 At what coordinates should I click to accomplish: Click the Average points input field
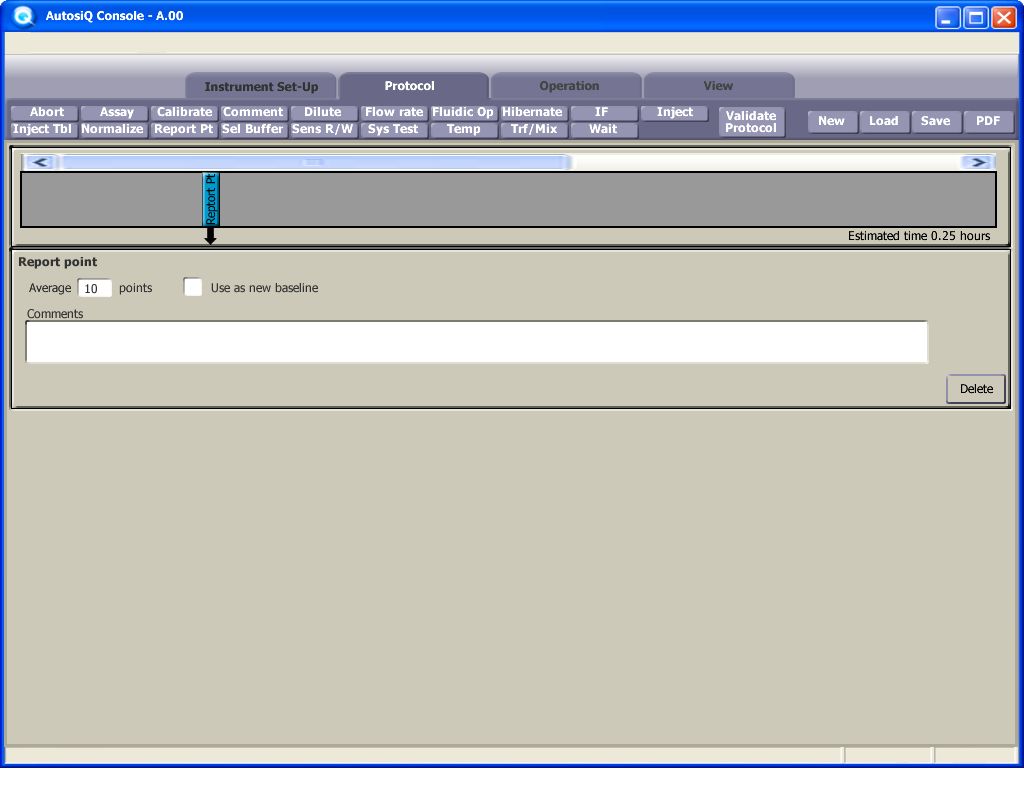point(94,288)
